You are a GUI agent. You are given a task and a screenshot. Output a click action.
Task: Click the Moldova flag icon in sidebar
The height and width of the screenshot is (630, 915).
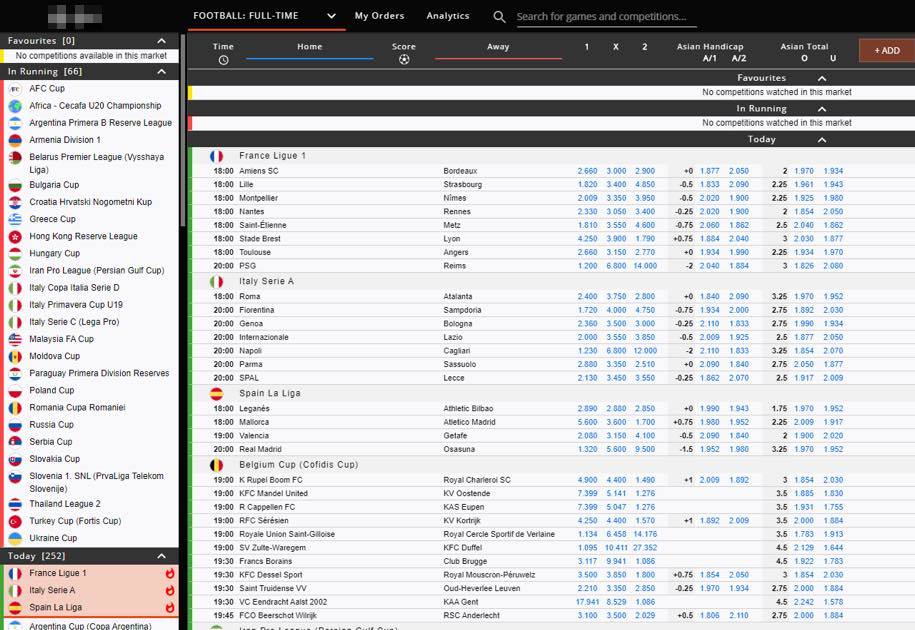[15, 356]
